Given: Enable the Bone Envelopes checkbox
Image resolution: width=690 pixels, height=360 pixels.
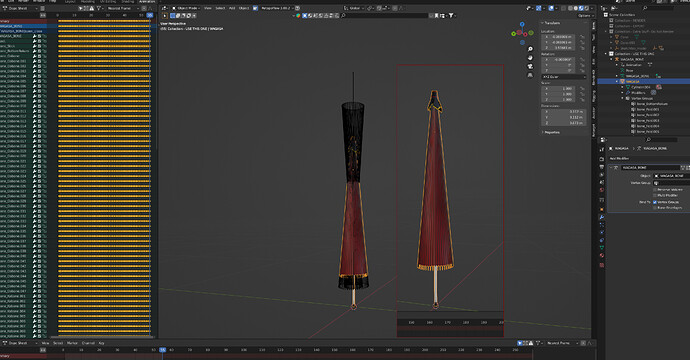Looking at the screenshot, I should click(x=654, y=208).
